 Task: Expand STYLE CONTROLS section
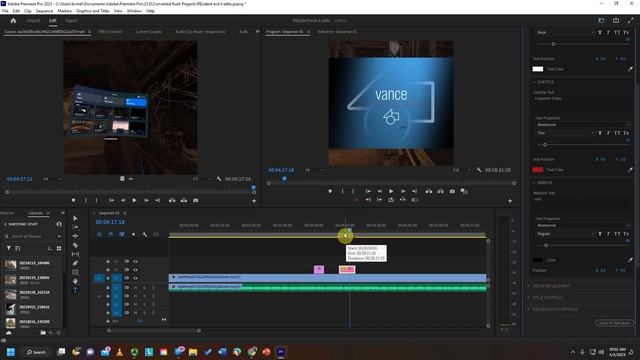point(529,298)
